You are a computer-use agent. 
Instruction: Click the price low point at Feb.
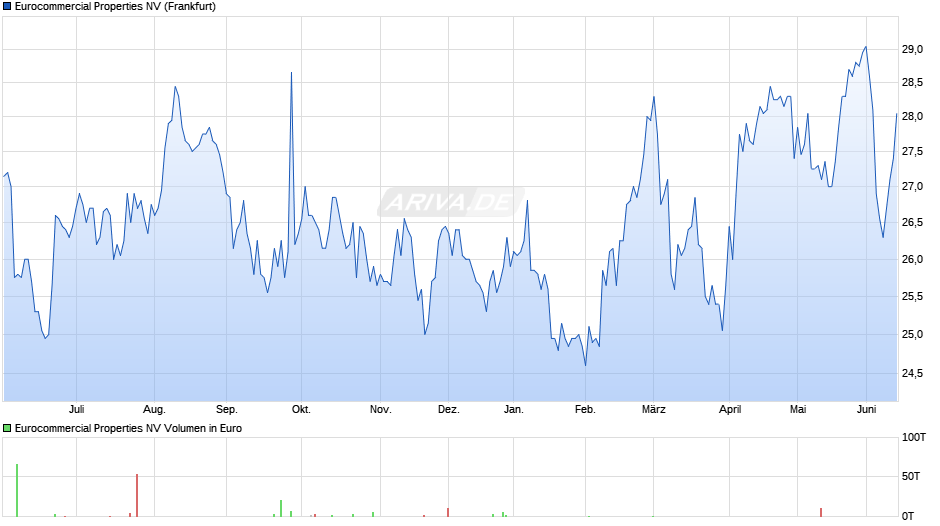[586, 365]
